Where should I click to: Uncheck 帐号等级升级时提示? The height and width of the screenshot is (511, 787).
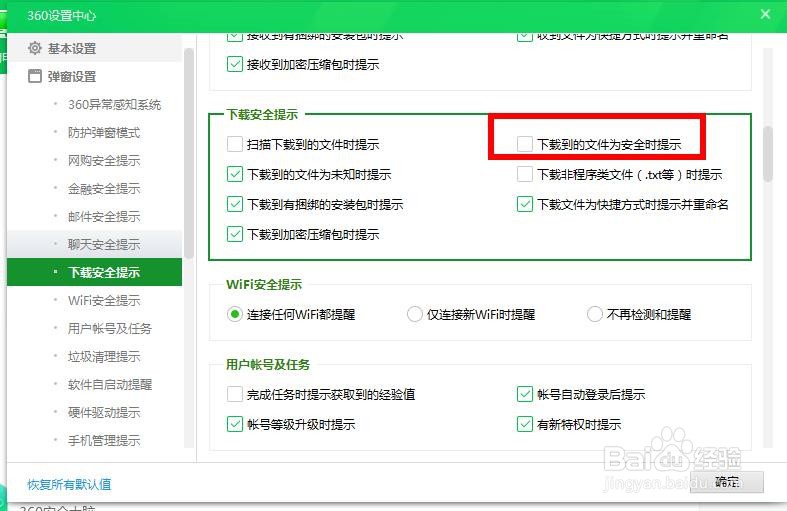pyautogui.click(x=234, y=424)
